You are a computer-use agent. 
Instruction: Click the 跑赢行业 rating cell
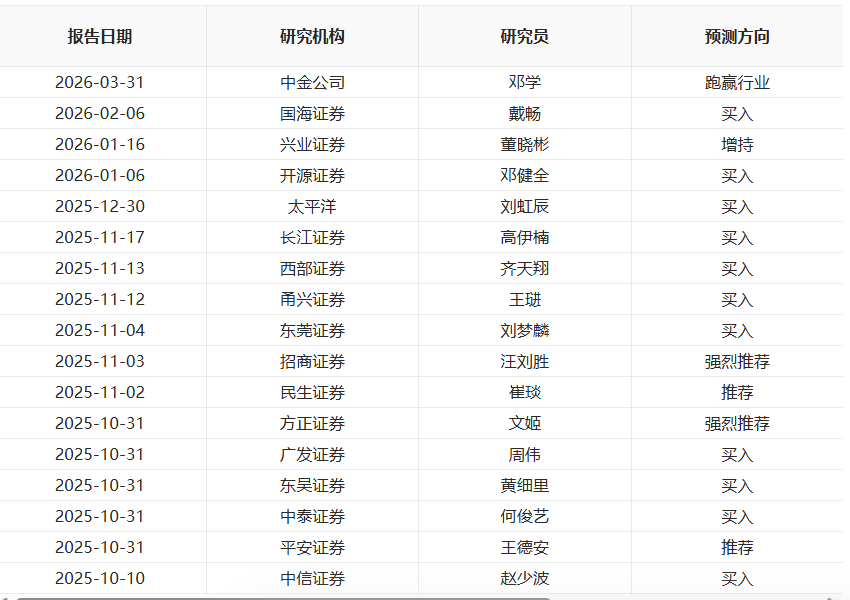click(737, 82)
